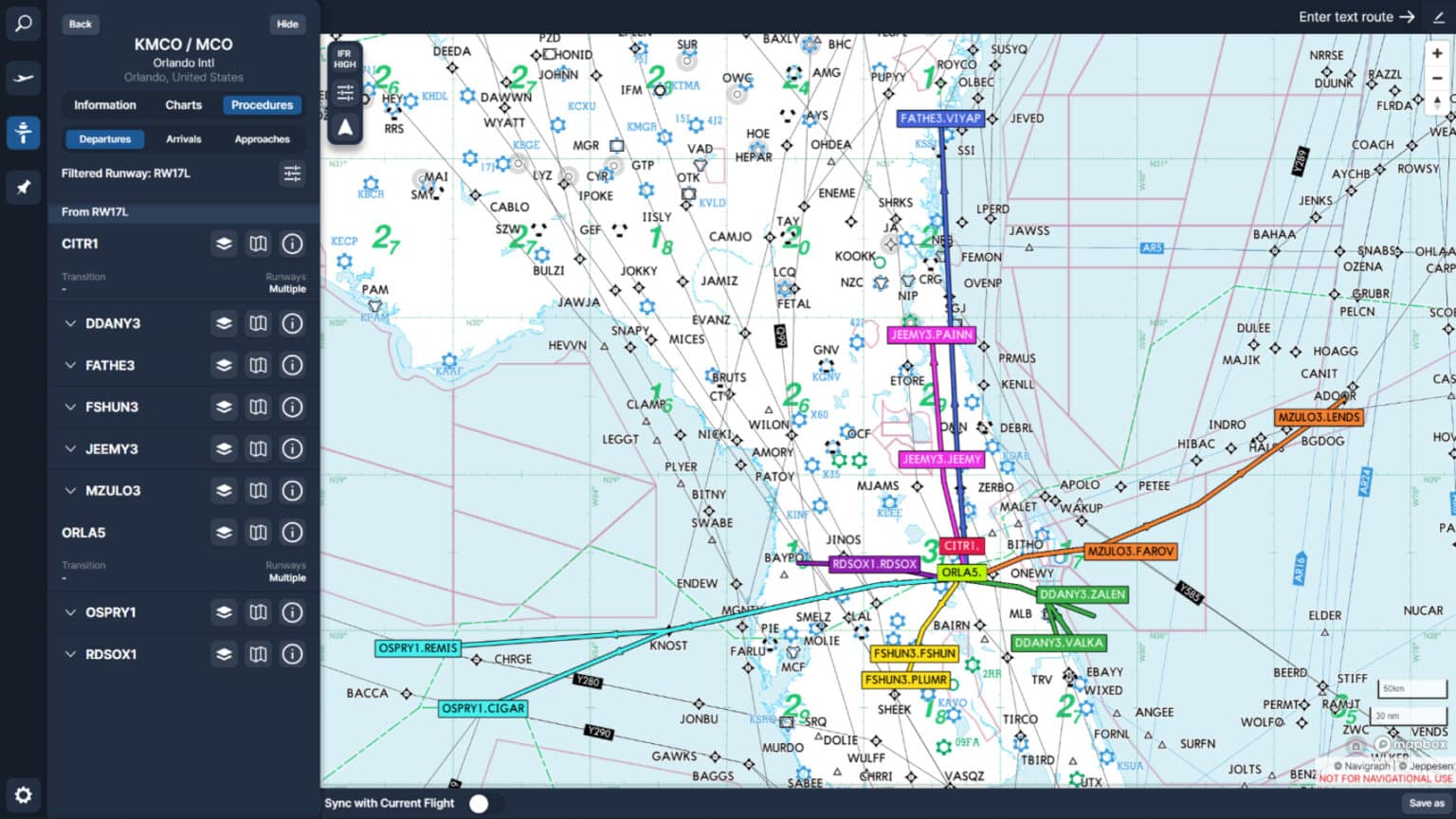1456x819 pixels.
Task: Toggle the CITR1 chart overlay visibility
Action: tap(224, 244)
